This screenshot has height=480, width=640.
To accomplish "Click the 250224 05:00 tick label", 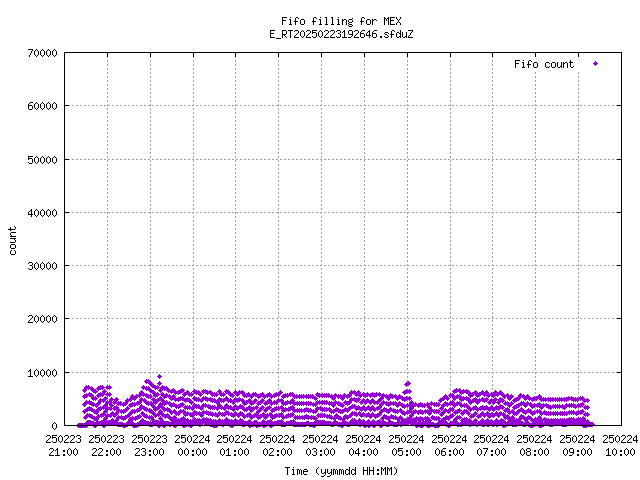I will tap(406, 446).
